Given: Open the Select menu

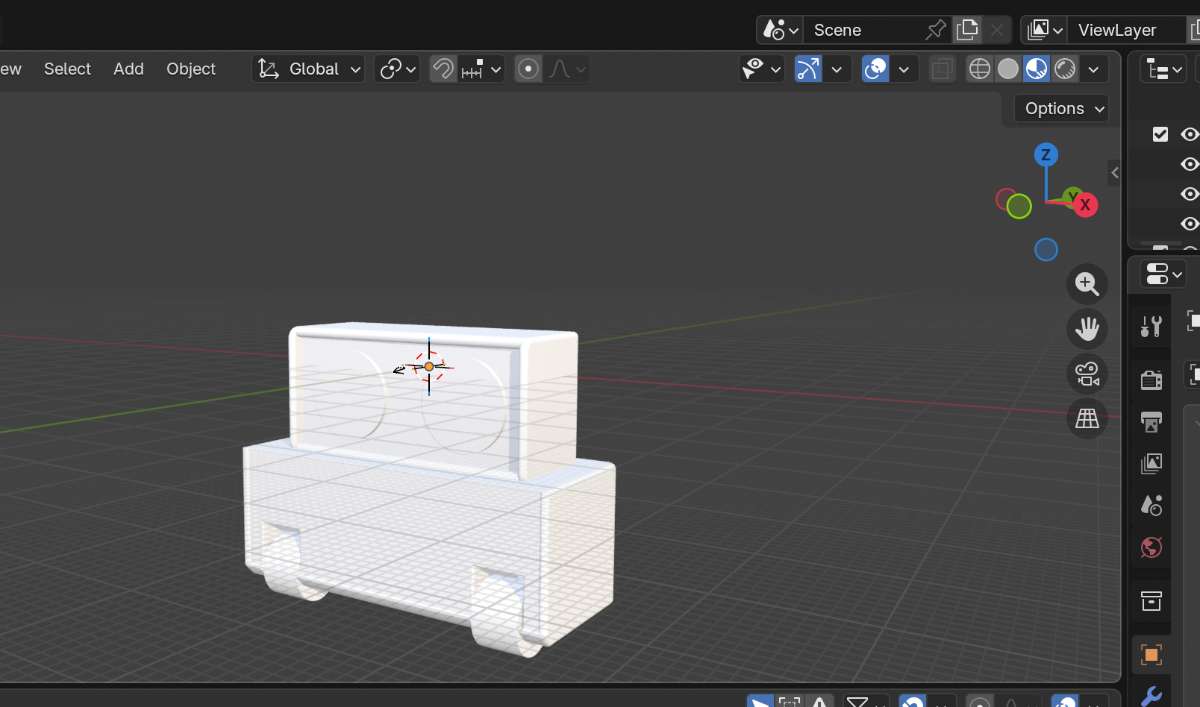Looking at the screenshot, I should pos(67,69).
